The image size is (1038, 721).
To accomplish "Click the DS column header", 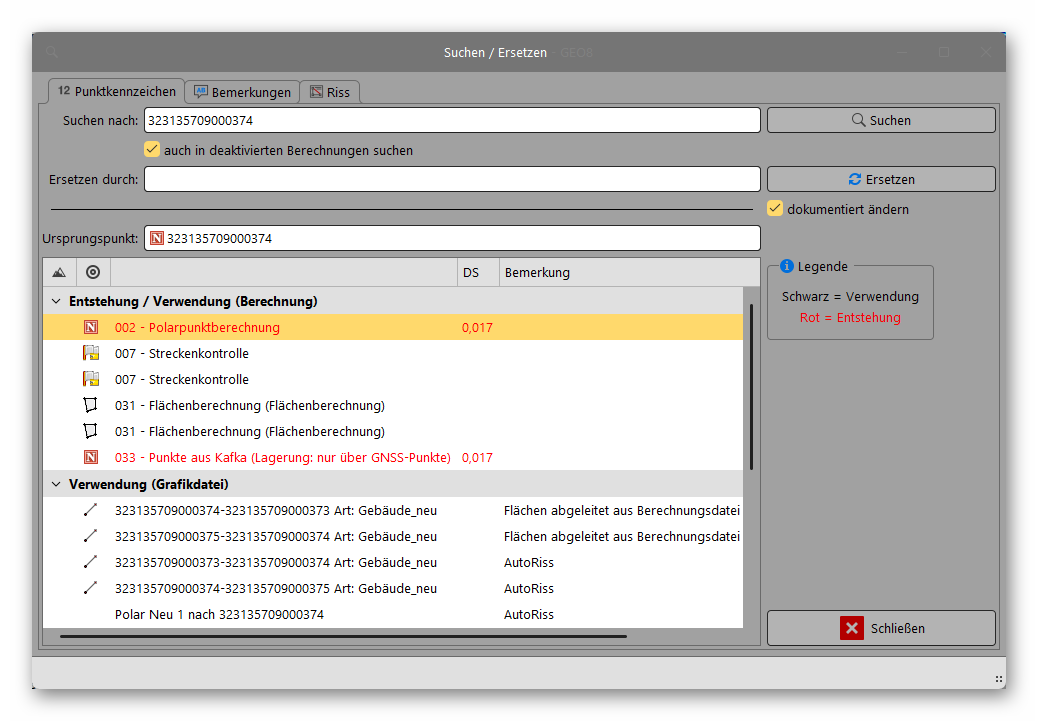I will (478, 272).
